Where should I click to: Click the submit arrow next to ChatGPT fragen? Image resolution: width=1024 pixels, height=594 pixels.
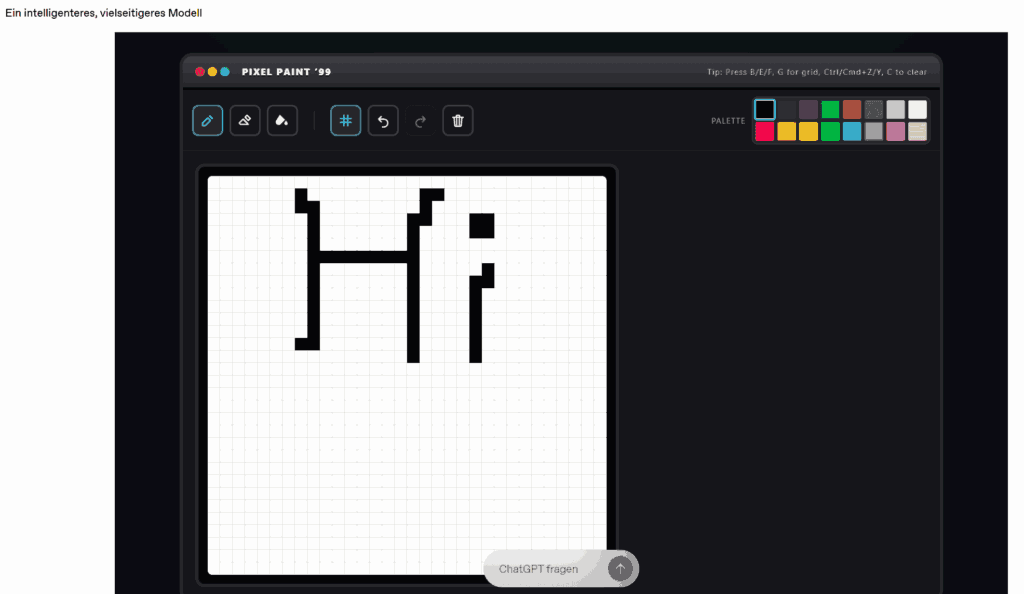tap(620, 568)
